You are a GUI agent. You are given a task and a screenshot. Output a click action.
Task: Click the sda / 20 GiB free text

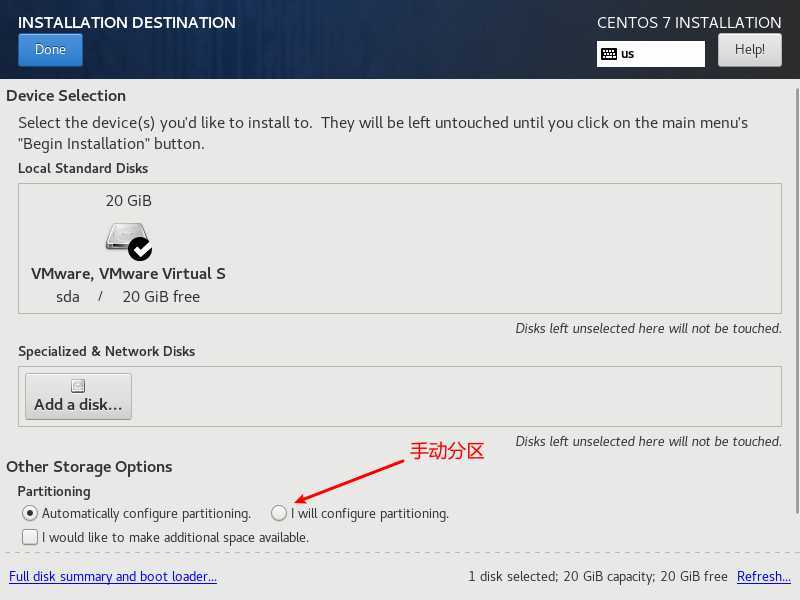click(128, 296)
